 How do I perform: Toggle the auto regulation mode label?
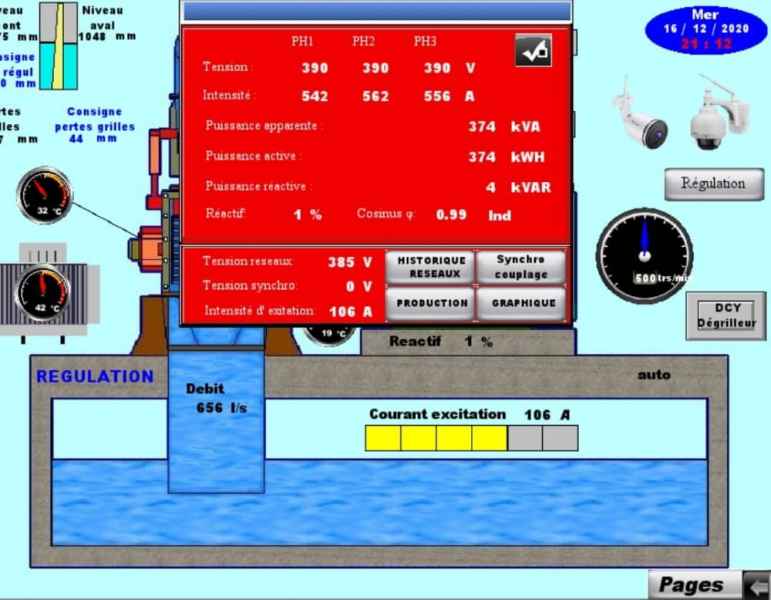[x=654, y=375]
